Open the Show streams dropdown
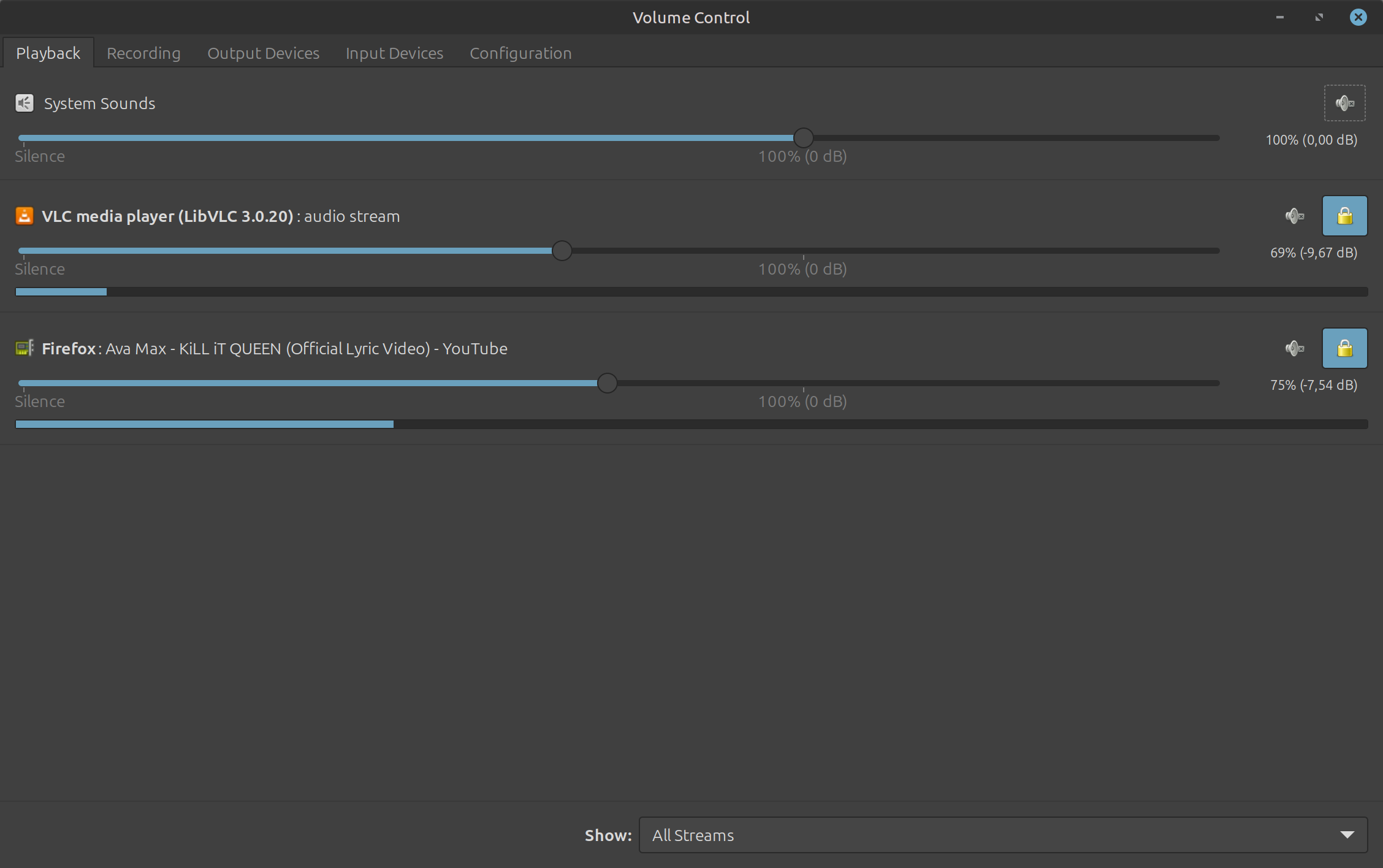 pos(1002,835)
